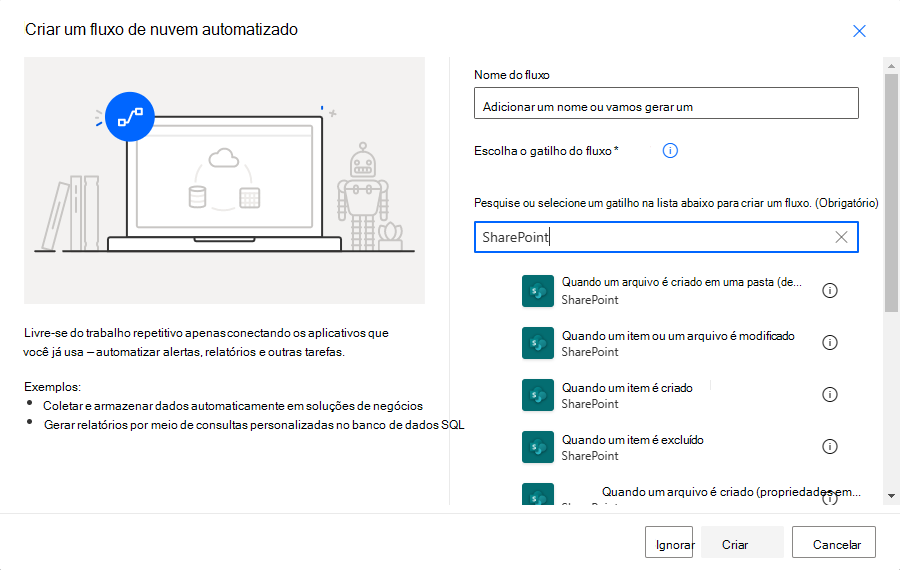The width and height of the screenshot is (900, 571).
Task: Choose trigger Quando um arquivo é criado em uma pasta
Action: point(681,282)
